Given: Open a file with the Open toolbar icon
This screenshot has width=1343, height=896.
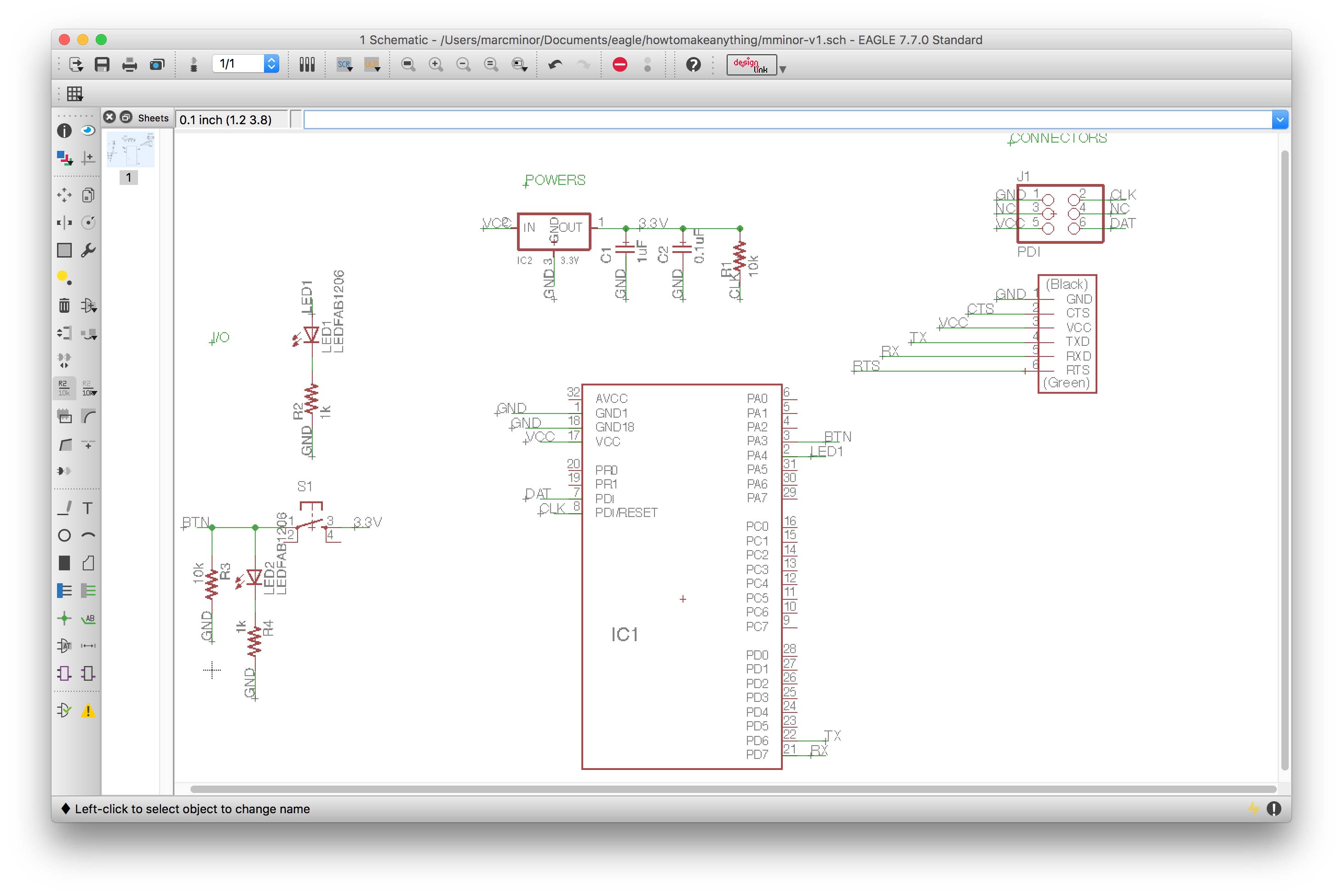Looking at the screenshot, I should click(x=76, y=64).
